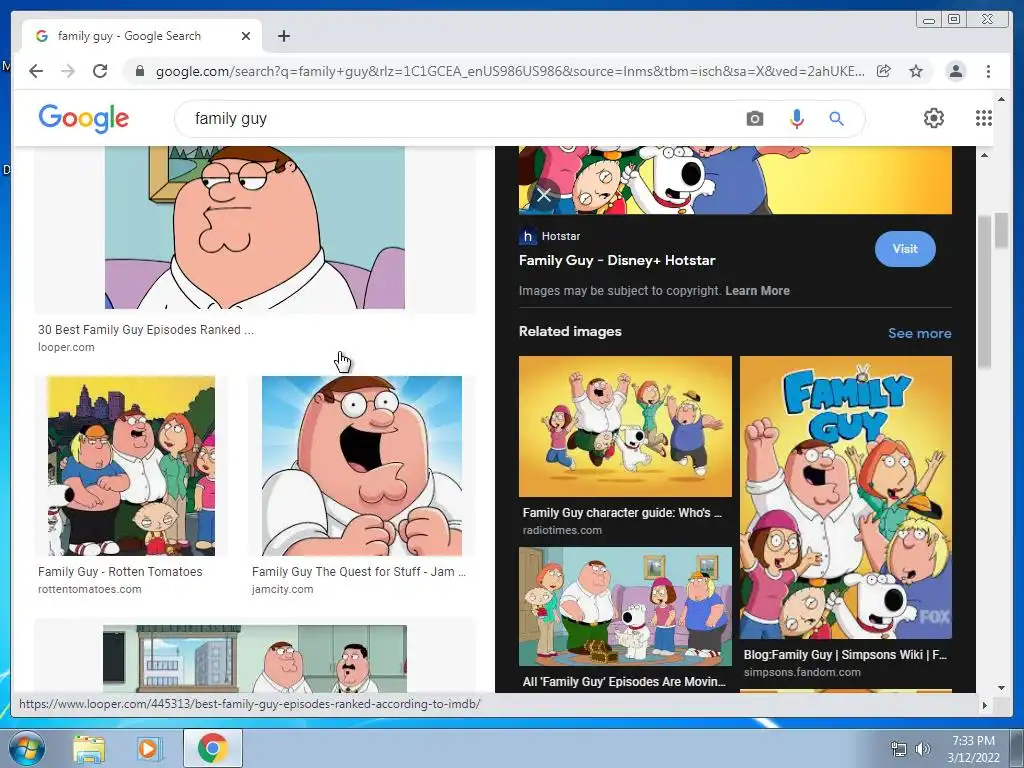1024x768 pixels.
Task: Close the image preview panel with the X
Action: tap(543, 194)
